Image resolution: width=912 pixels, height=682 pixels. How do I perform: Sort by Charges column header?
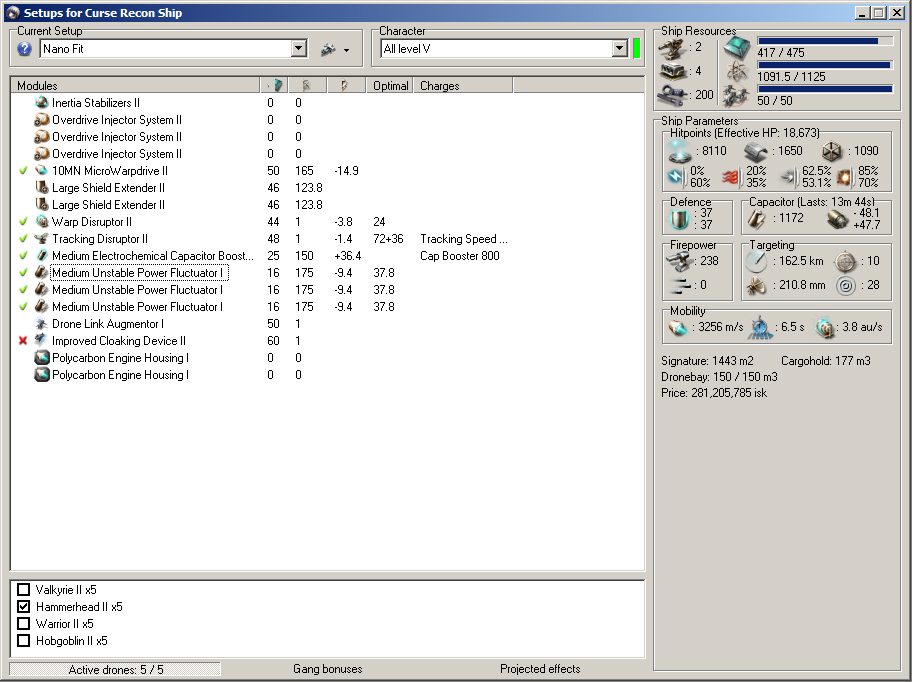click(x=463, y=85)
